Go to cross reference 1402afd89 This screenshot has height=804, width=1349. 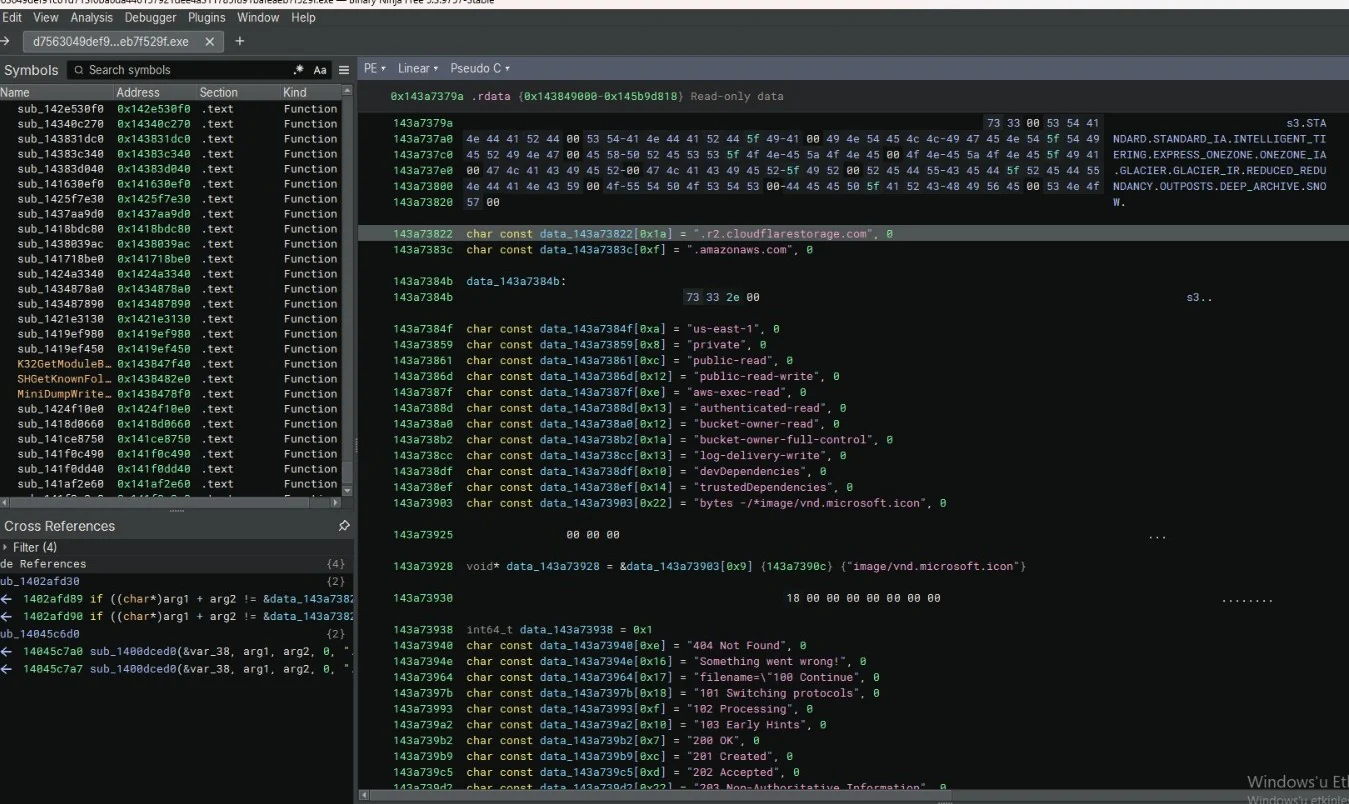(x=177, y=599)
